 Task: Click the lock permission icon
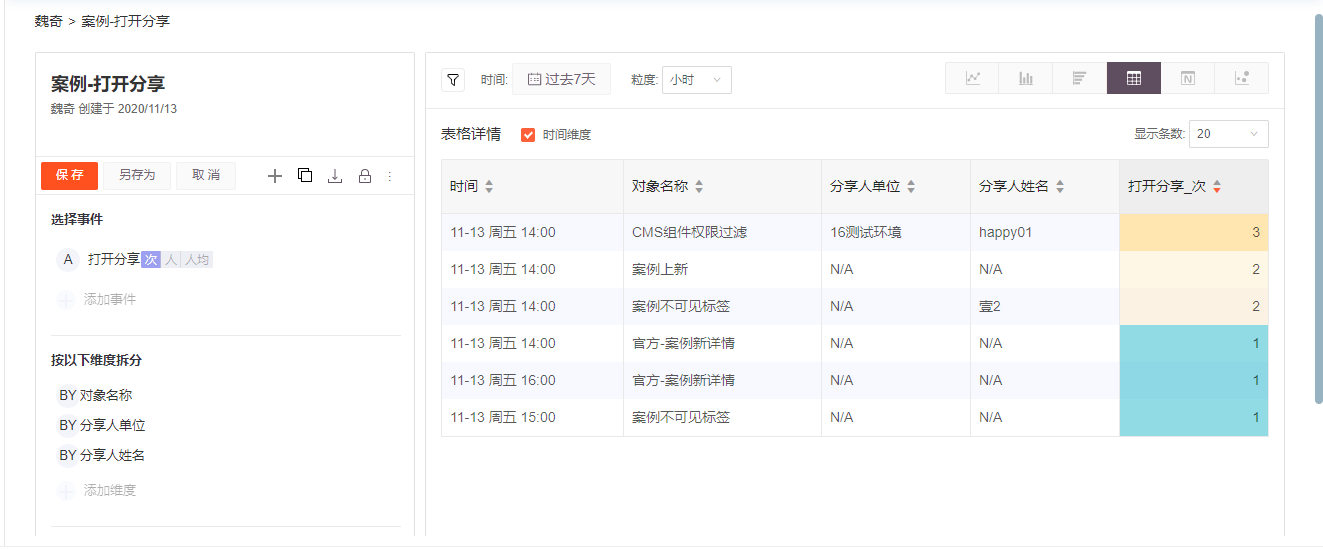[365, 176]
